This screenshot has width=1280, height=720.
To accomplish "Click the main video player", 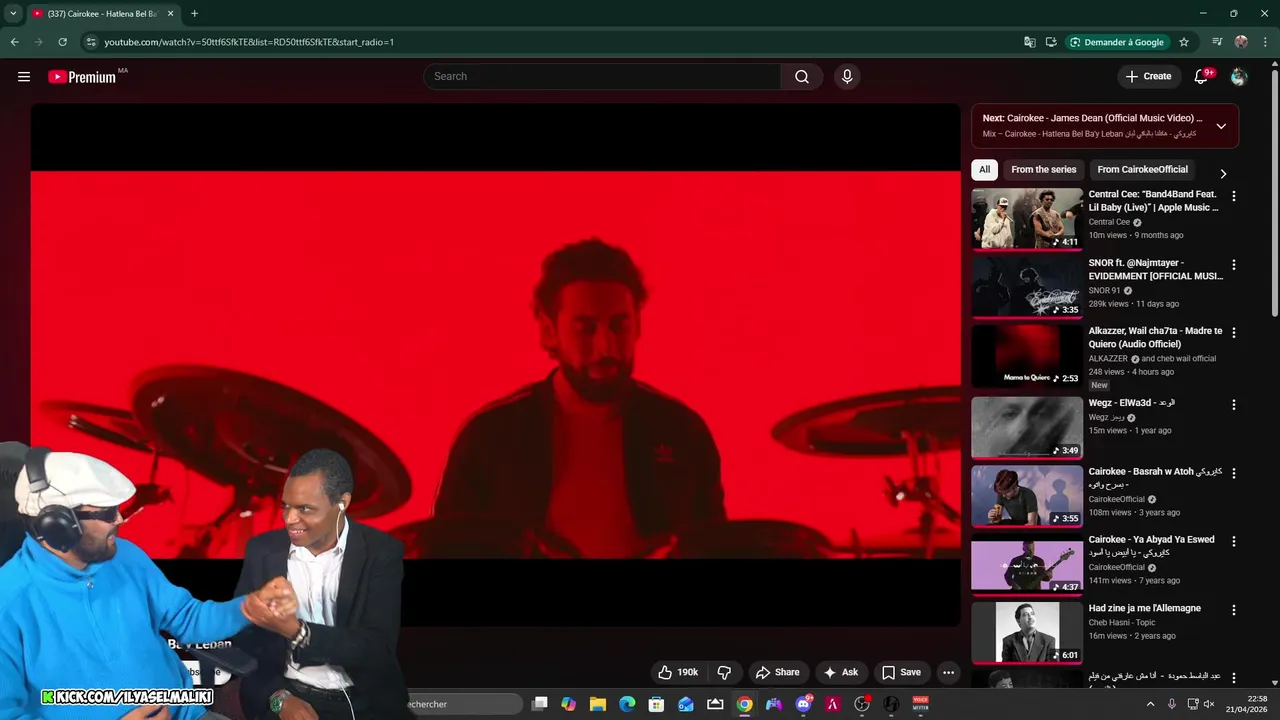I will [495, 365].
